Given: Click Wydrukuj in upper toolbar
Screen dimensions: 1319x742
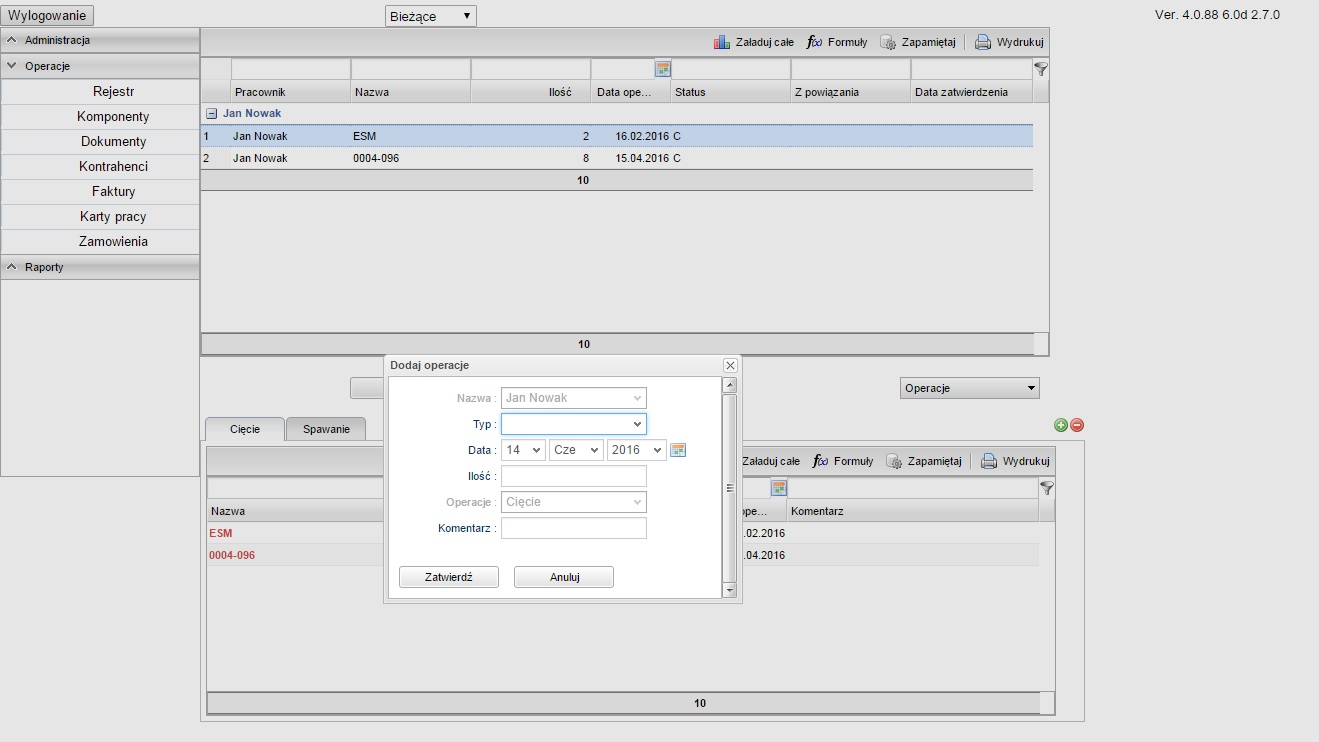Looking at the screenshot, I should (1009, 42).
